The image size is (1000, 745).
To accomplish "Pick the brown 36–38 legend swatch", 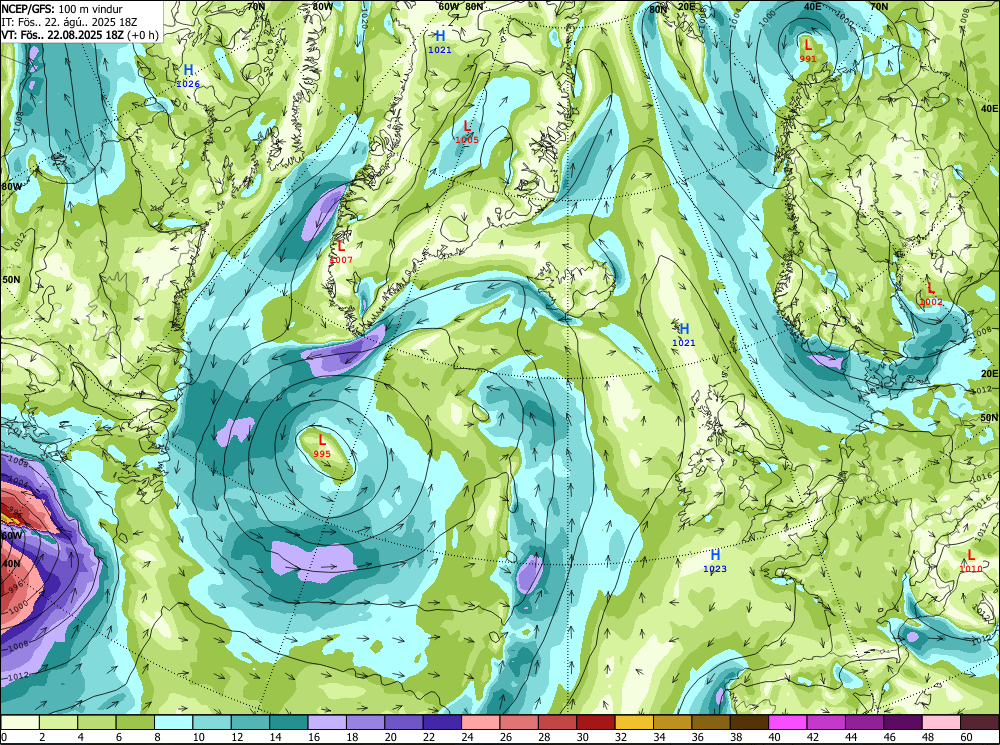I will 710,722.
